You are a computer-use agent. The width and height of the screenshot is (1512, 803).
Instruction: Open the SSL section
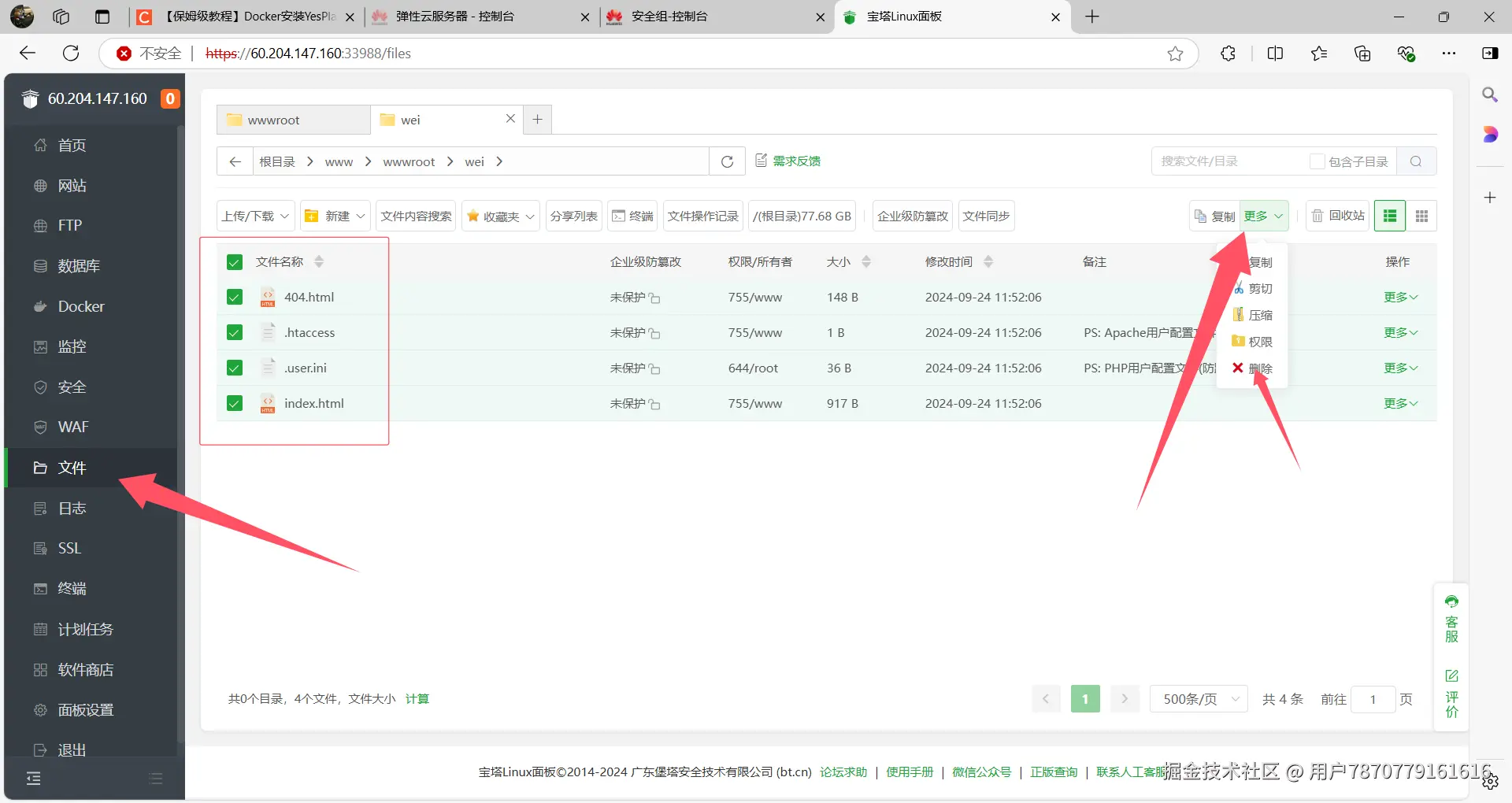tap(69, 548)
